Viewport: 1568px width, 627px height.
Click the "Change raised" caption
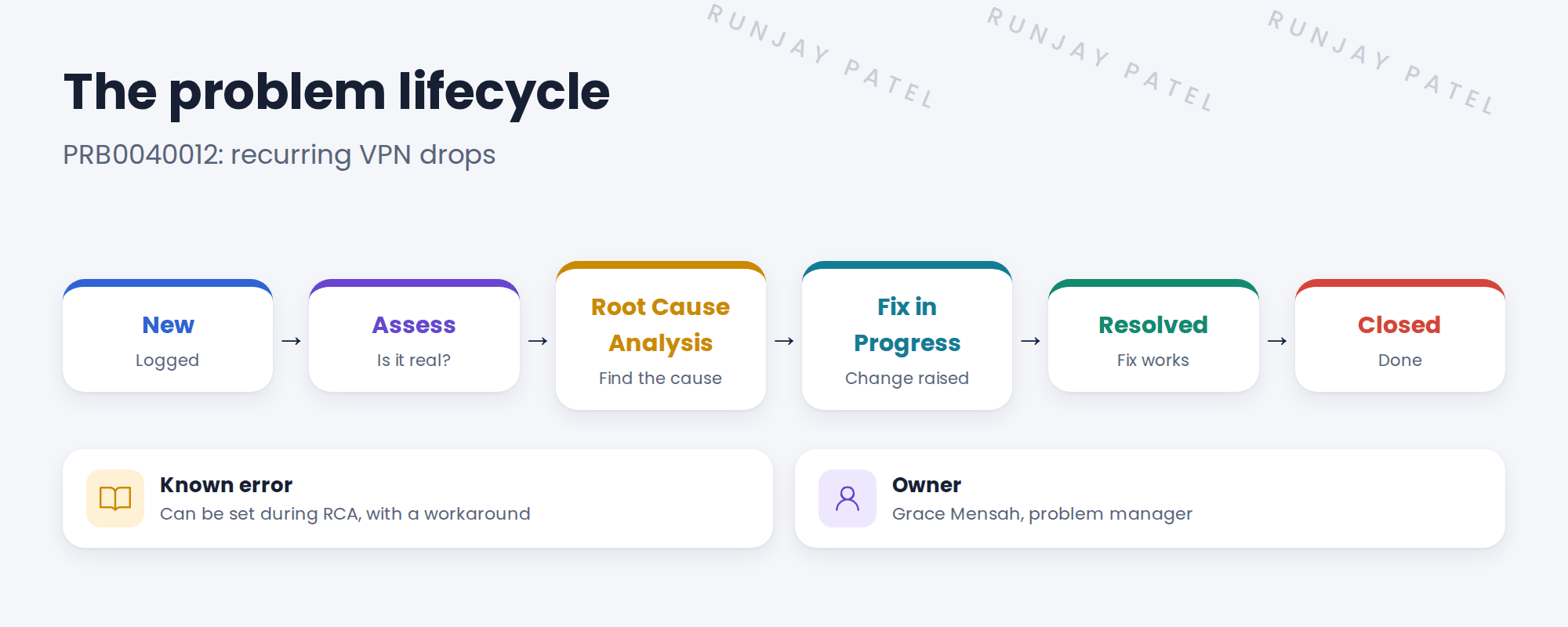point(907,379)
